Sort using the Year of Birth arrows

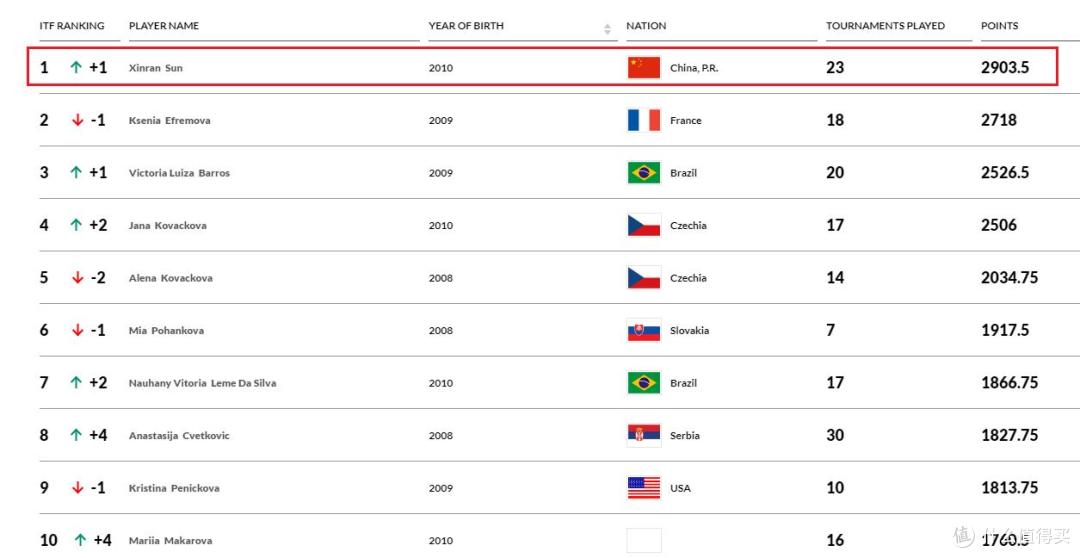pos(608,29)
